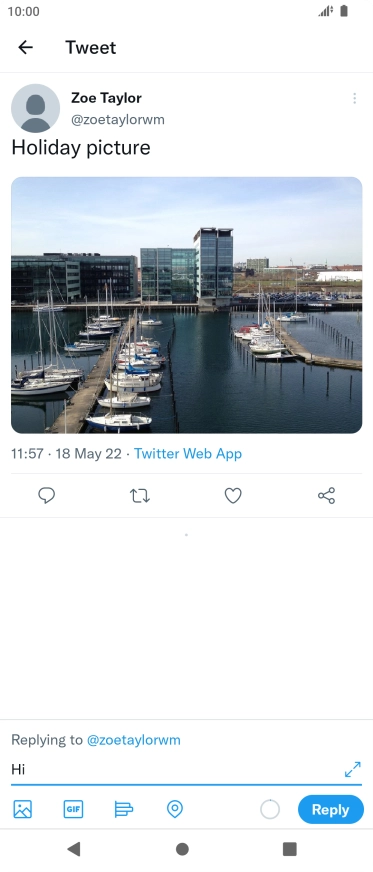This screenshot has width=373, height=872.
Task: Retweet the Holiday picture tweet
Action: (140, 496)
